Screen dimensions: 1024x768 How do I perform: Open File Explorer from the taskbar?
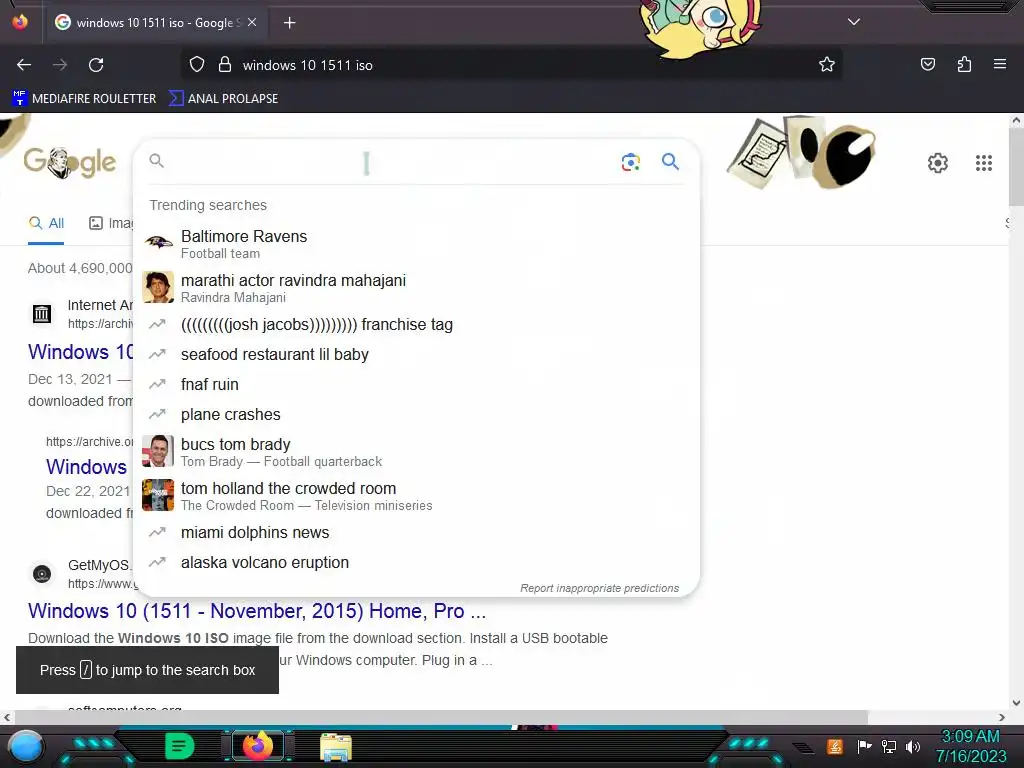[336, 747]
